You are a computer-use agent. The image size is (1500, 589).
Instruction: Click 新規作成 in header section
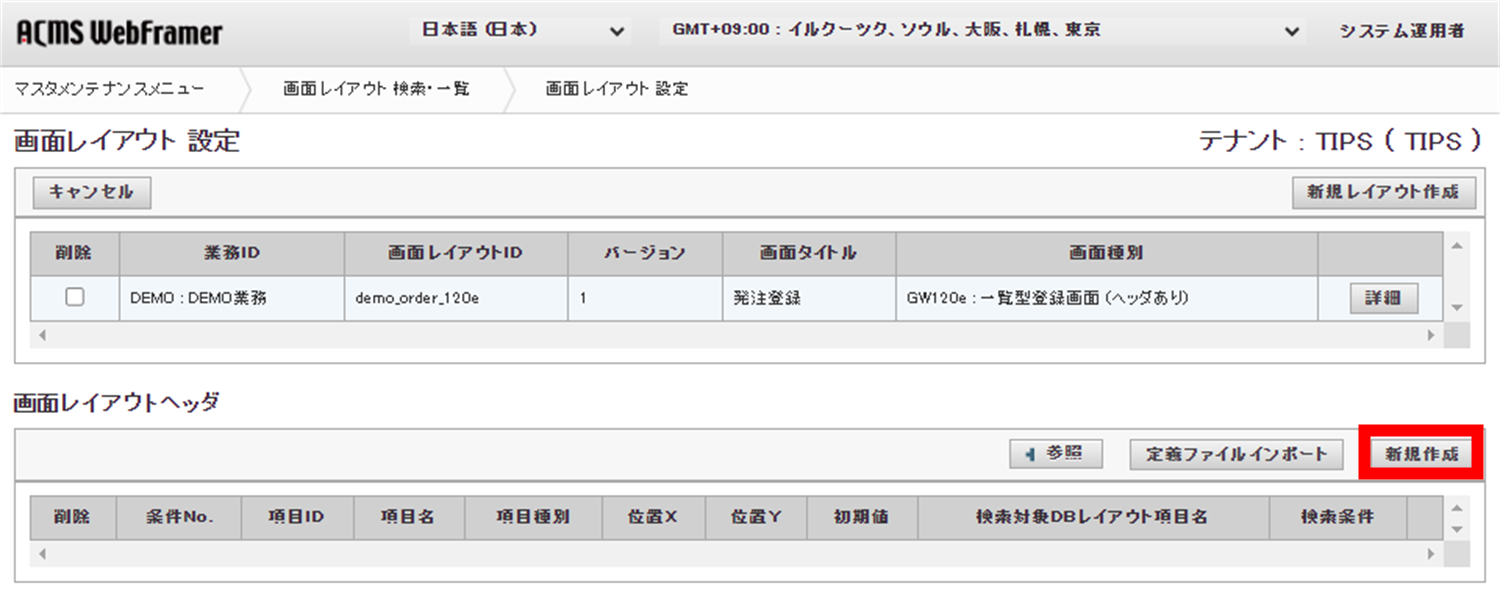(1421, 454)
